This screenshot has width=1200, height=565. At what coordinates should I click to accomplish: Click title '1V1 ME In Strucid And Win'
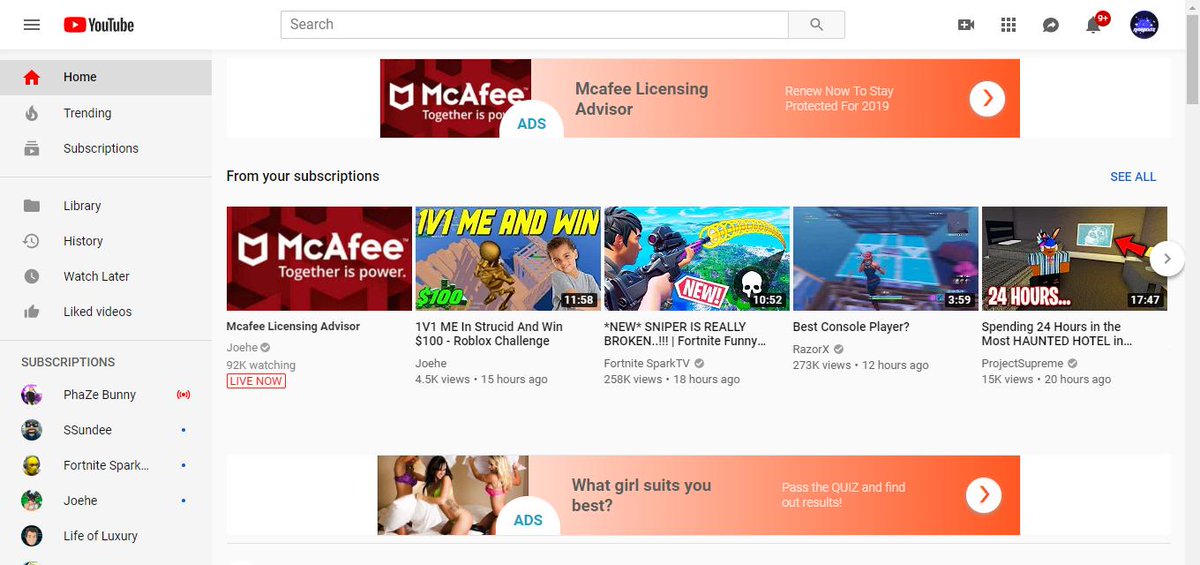489,334
